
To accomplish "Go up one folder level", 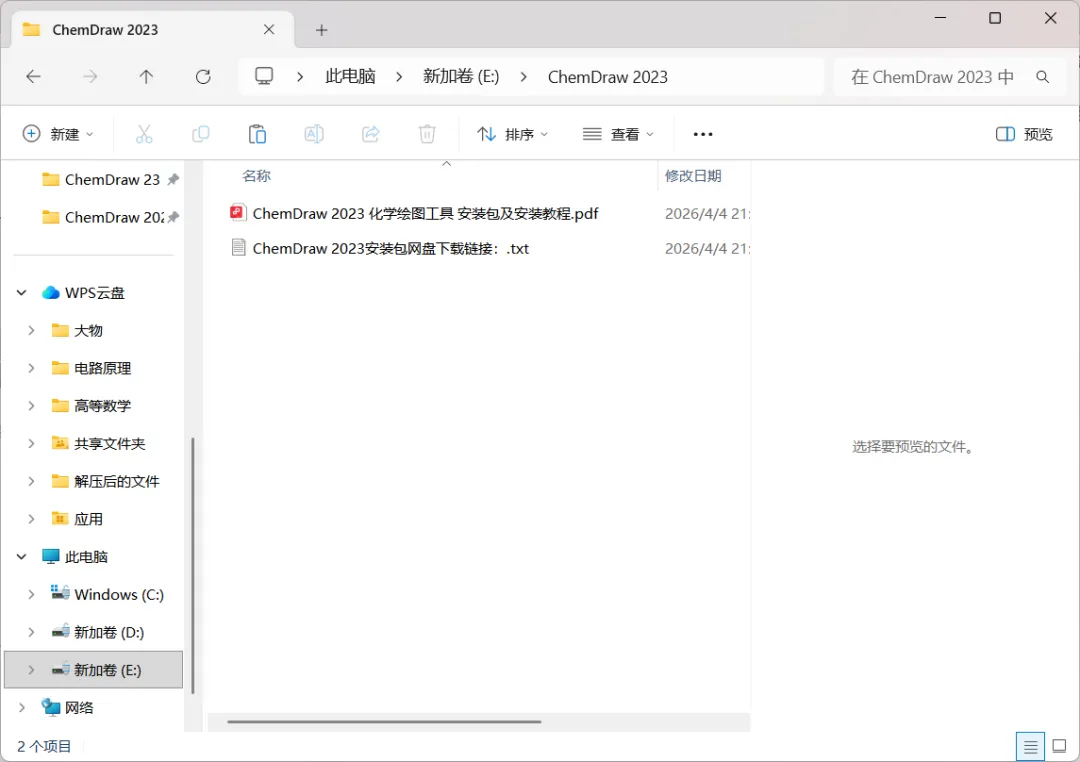I will click(x=146, y=76).
